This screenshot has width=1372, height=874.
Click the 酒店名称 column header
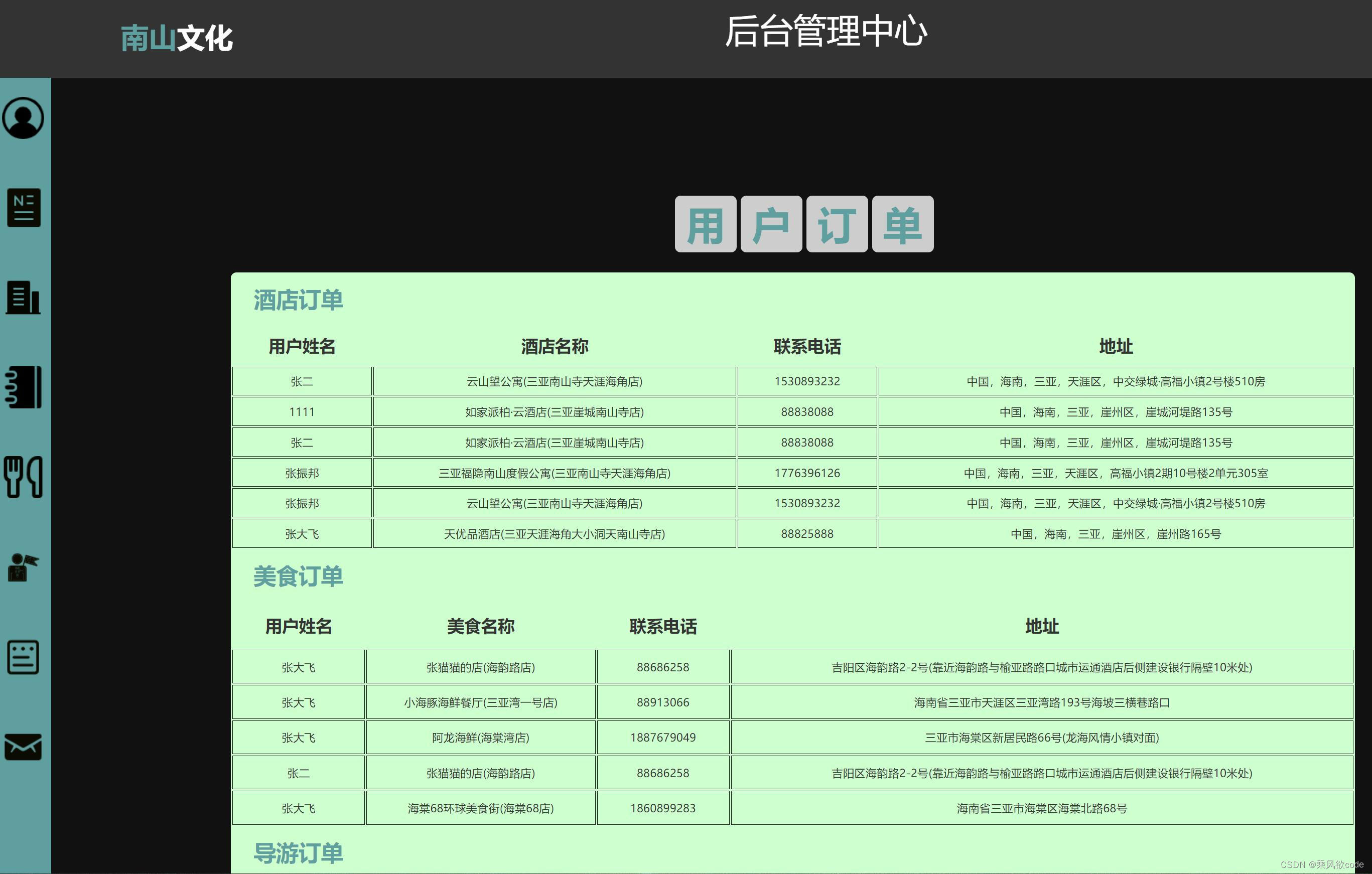click(555, 346)
